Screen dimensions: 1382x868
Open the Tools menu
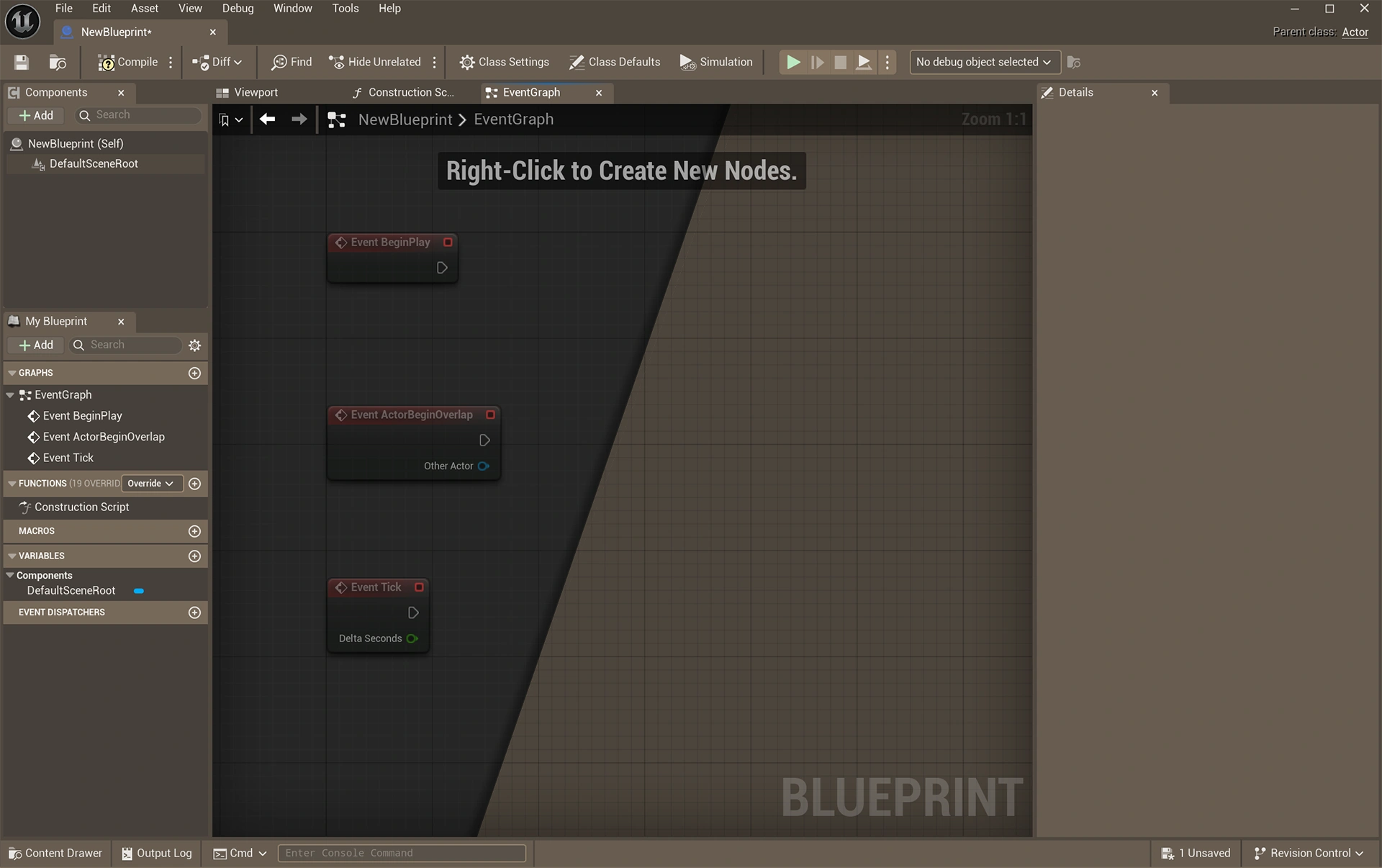point(345,9)
